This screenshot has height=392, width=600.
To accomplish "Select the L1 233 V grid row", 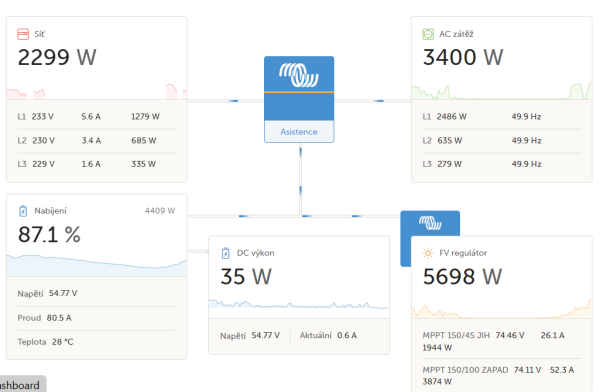I will coord(96,117).
